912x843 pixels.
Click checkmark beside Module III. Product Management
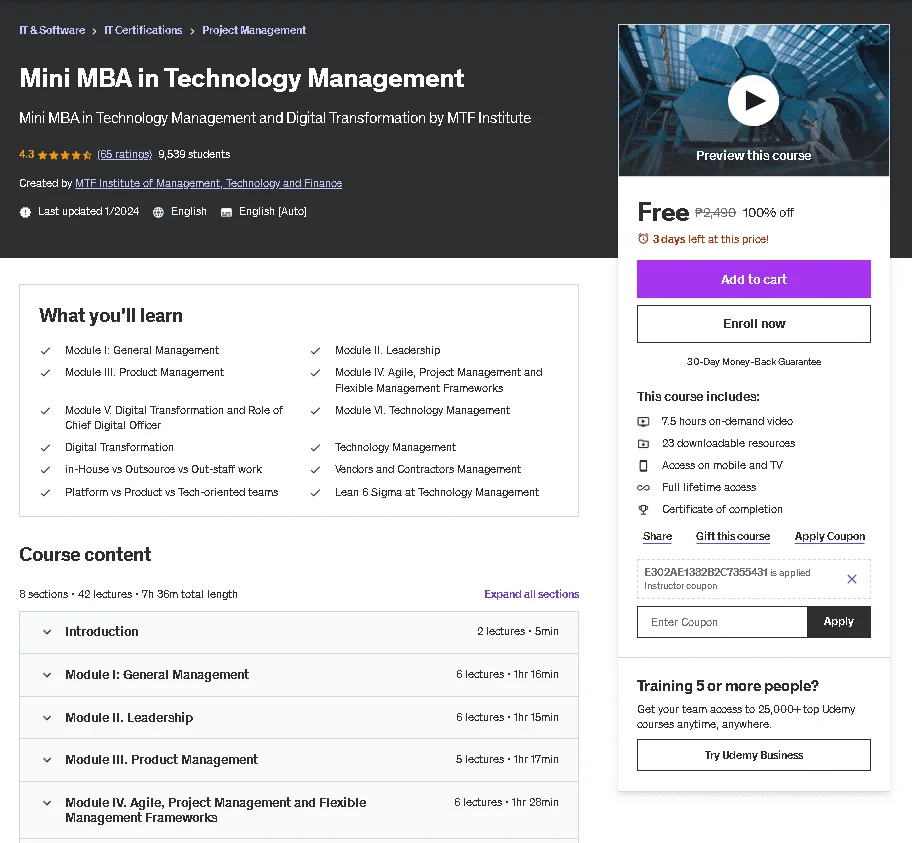(45, 373)
